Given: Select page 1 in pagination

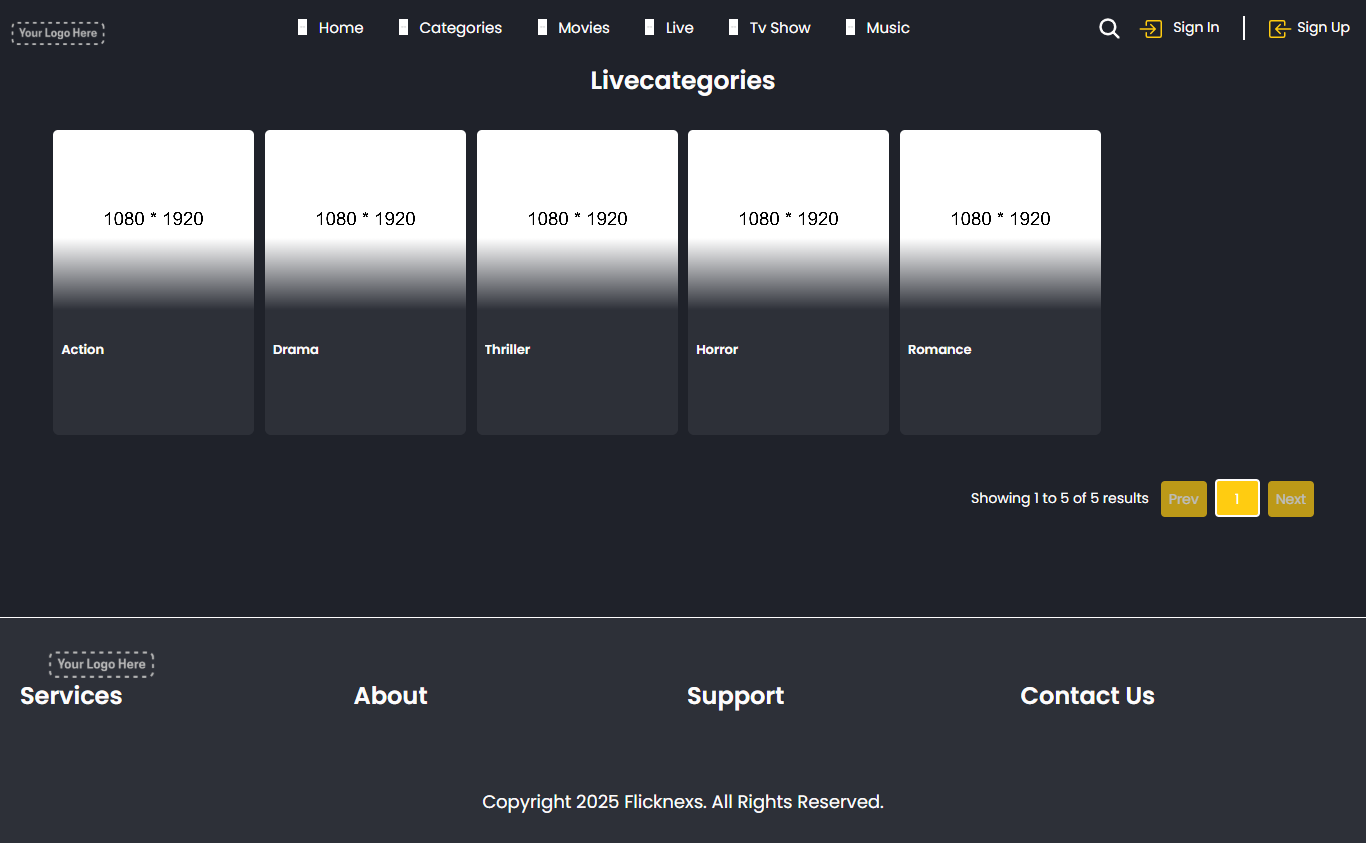Looking at the screenshot, I should coord(1237,499).
